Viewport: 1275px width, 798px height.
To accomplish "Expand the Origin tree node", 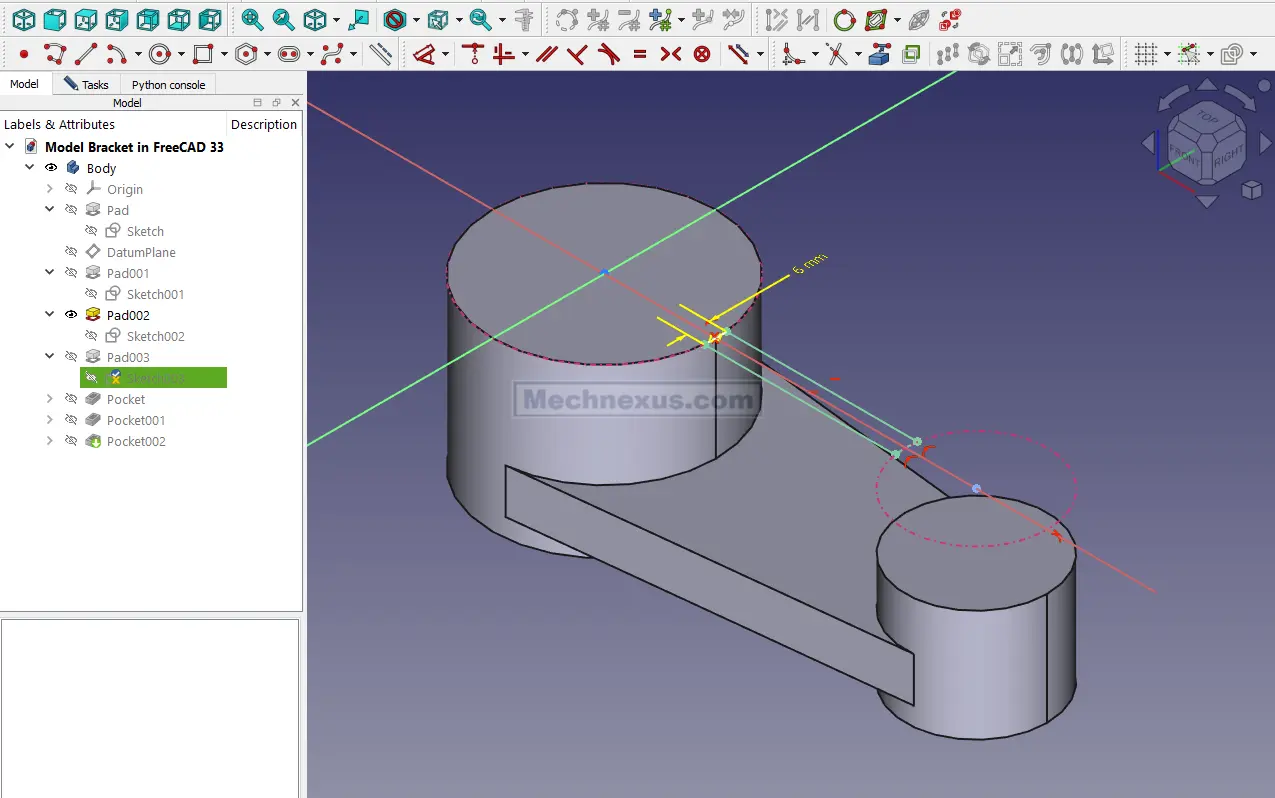I will coord(50,189).
